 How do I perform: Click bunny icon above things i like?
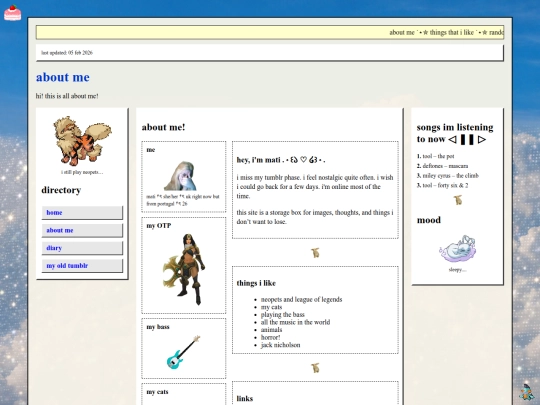tap(315, 253)
